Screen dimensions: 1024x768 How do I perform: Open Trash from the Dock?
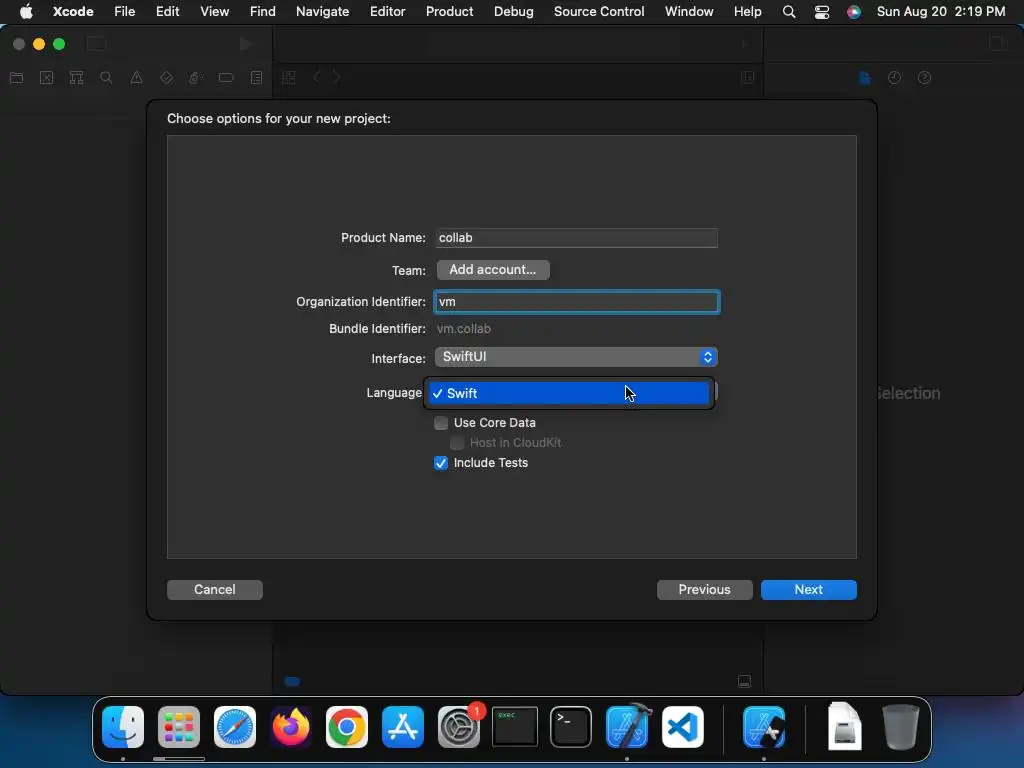[901, 727]
